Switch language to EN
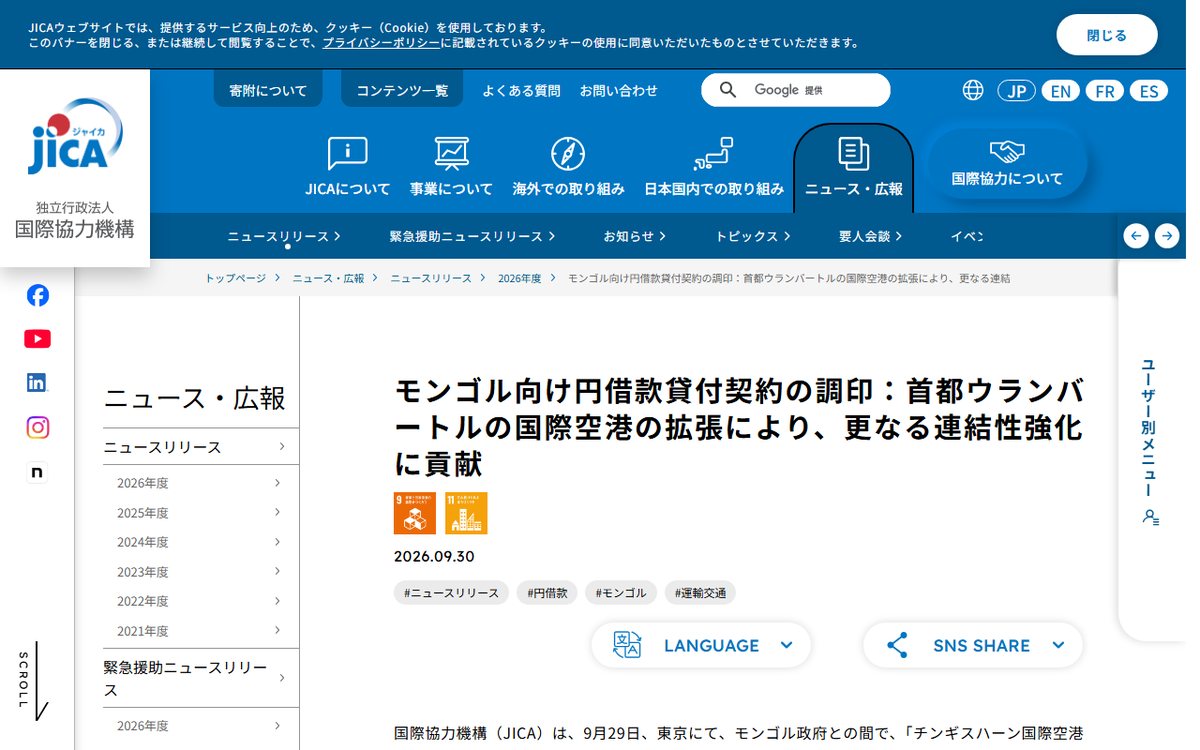This screenshot has width=1200, height=750. (1060, 91)
